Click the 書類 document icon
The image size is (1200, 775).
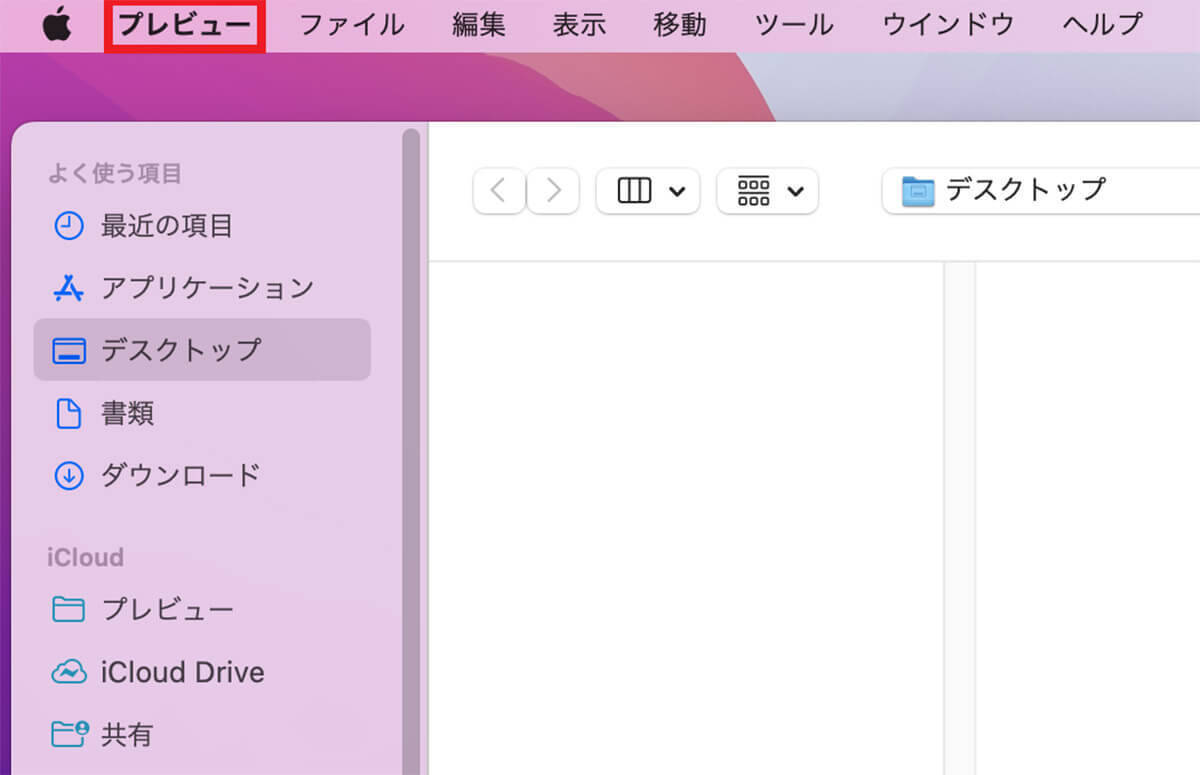coord(68,413)
